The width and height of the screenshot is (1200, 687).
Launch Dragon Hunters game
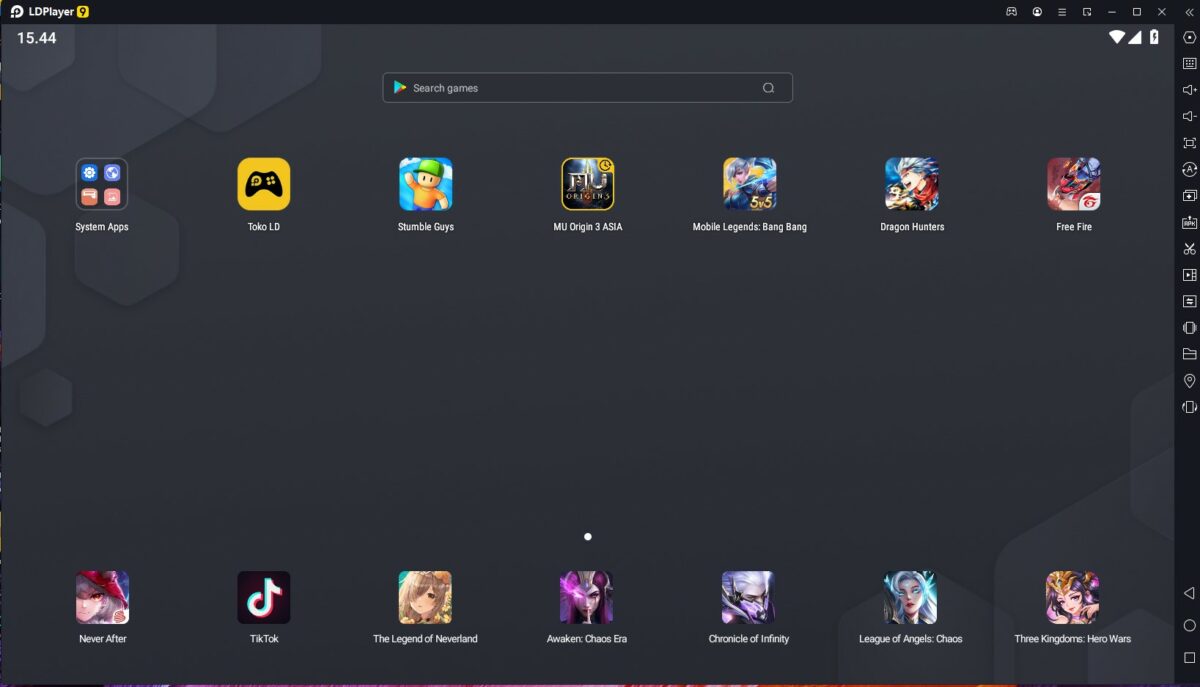tap(912, 184)
